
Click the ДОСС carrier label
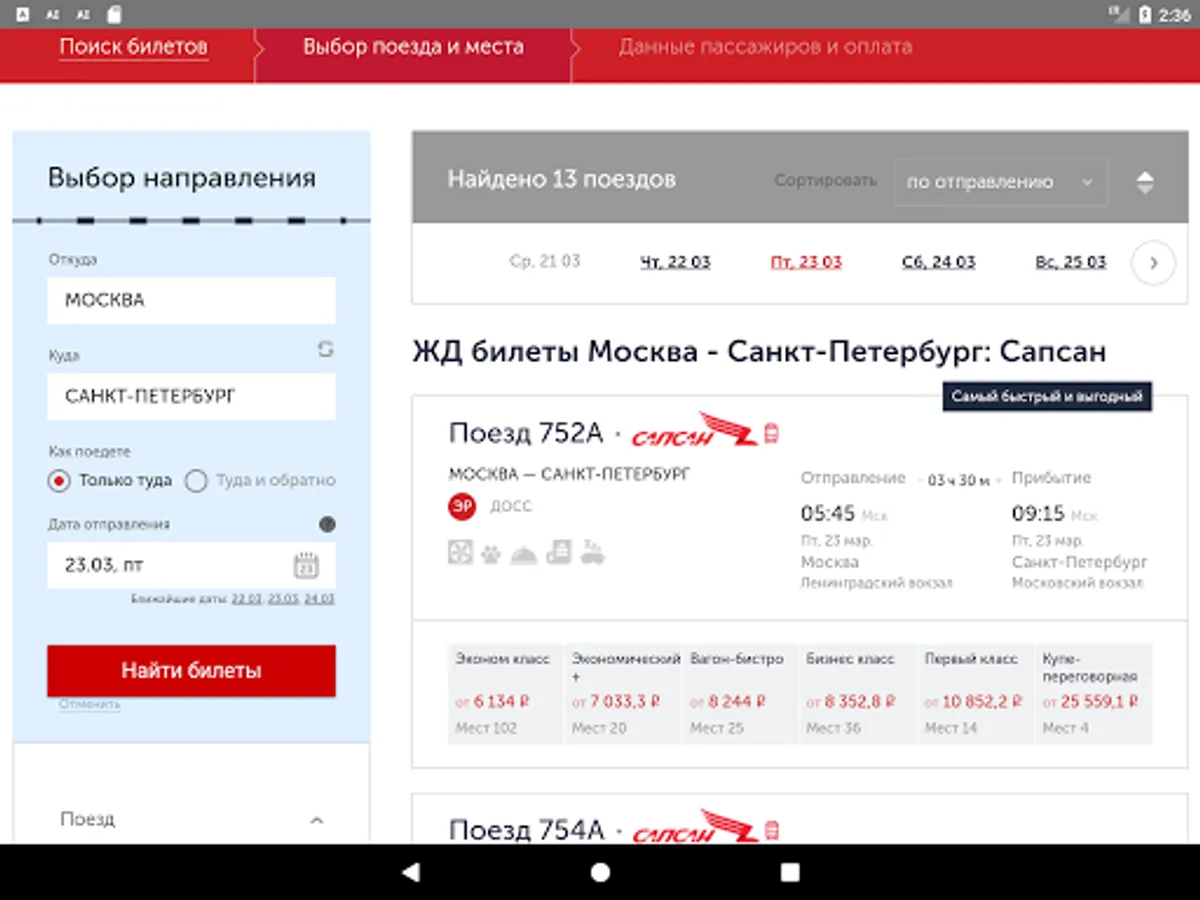(511, 507)
